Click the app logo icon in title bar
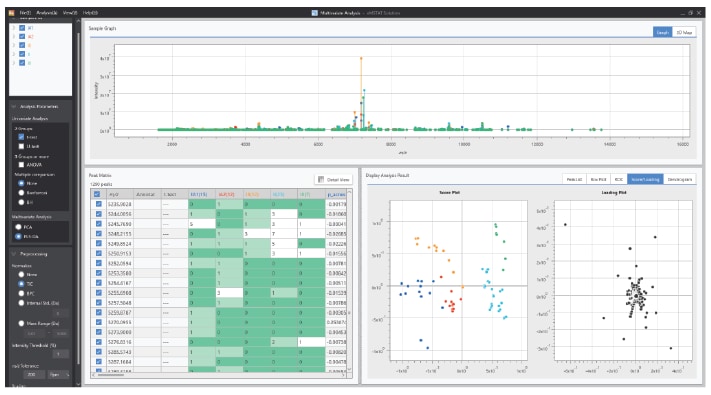 [11, 13]
